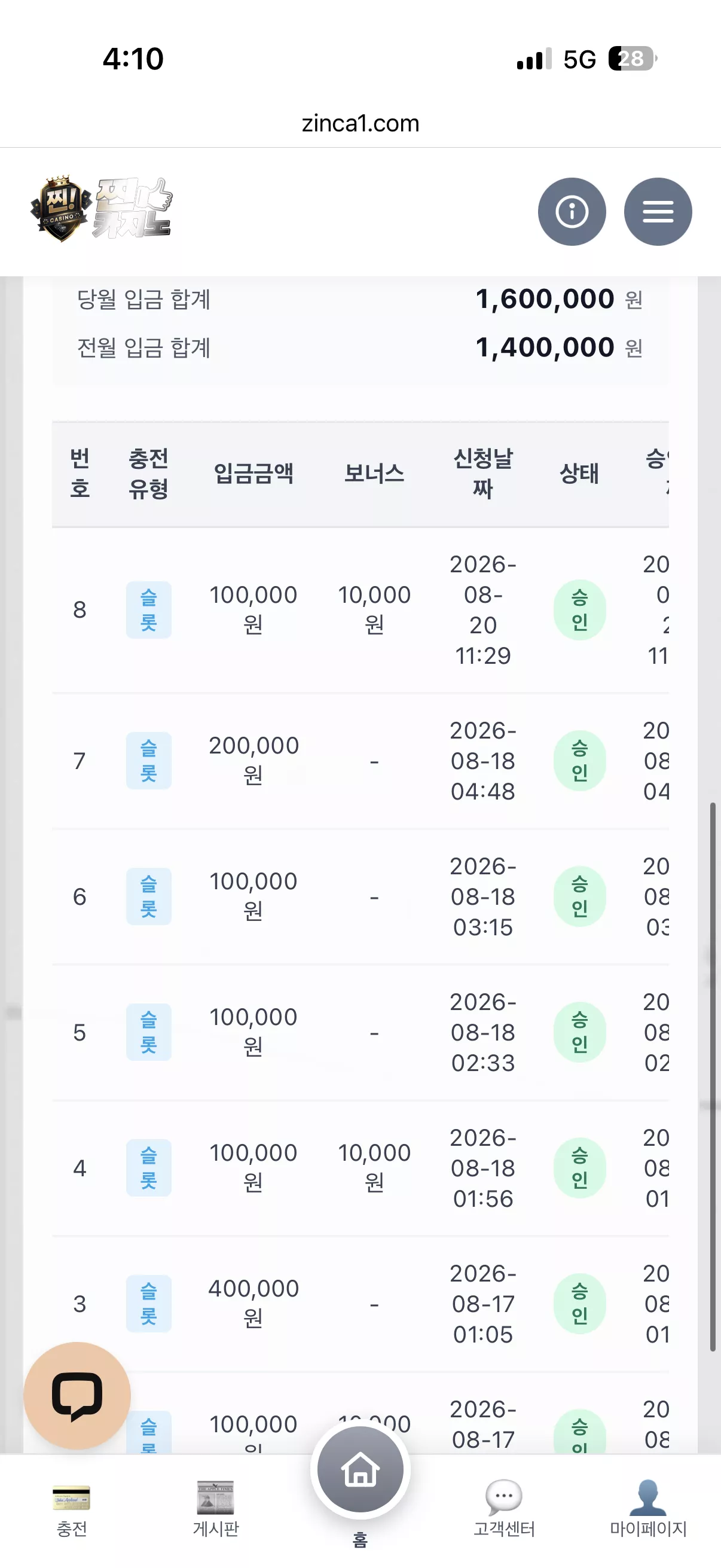Select the 입금금액 column header
Viewport: 721px width, 1568px height.
pos(253,474)
